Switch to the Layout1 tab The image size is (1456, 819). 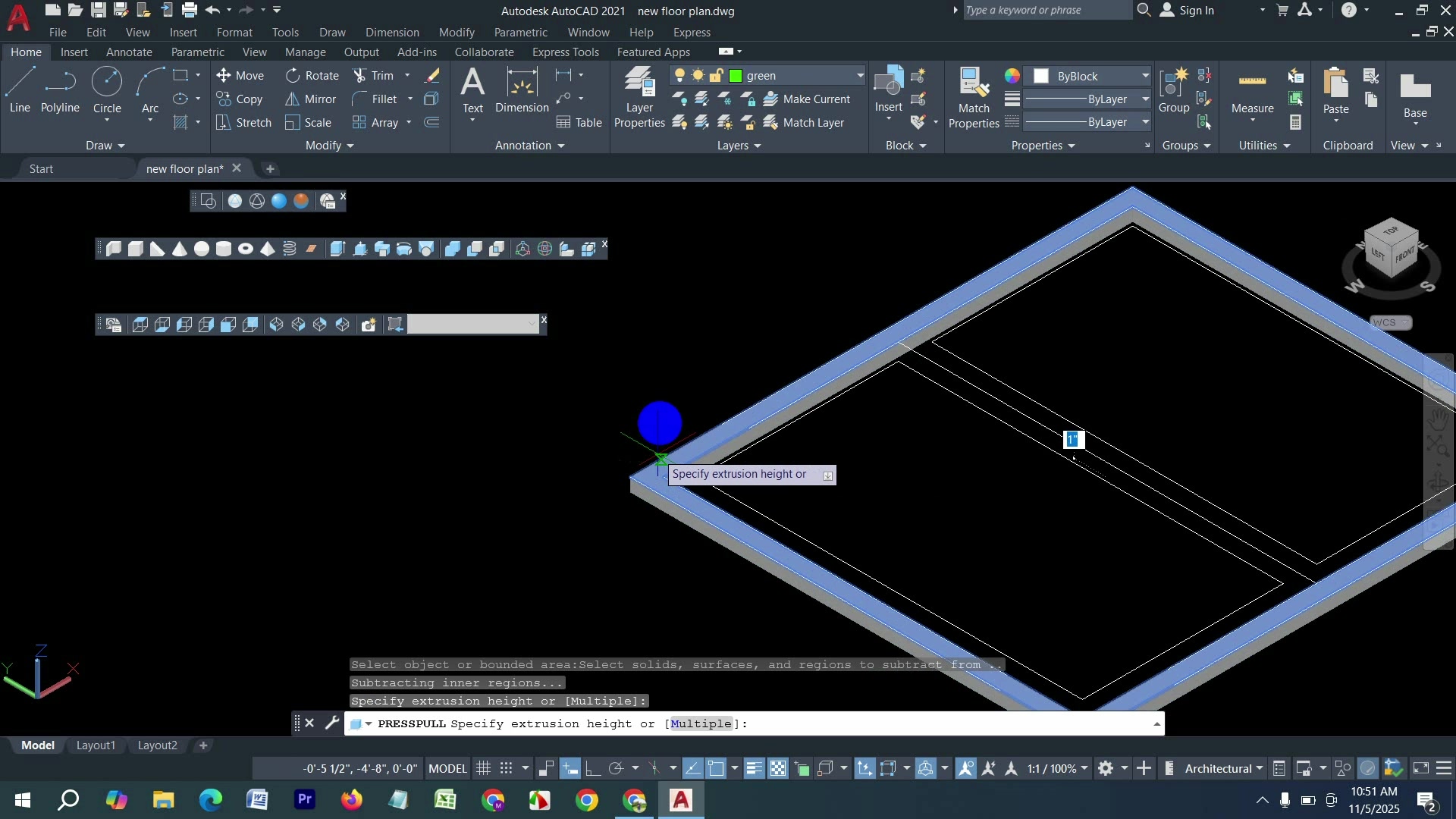tap(96, 745)
